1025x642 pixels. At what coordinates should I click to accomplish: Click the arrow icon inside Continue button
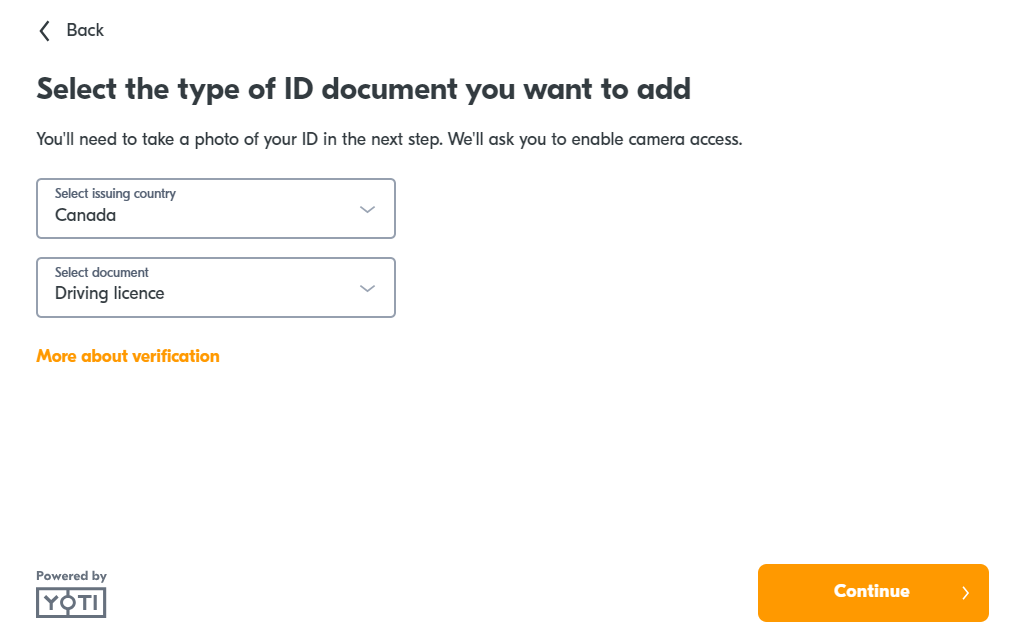click(966, 593)
